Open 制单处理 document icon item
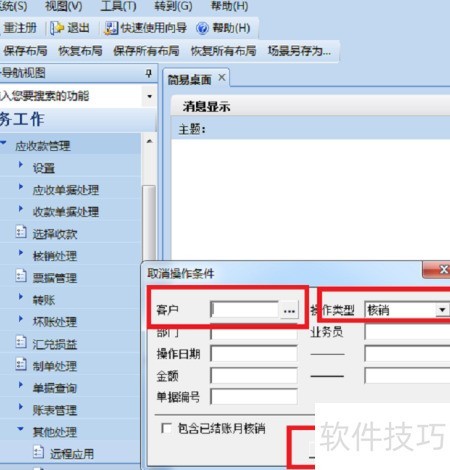450x470 pixels. [x=21, y=364]
